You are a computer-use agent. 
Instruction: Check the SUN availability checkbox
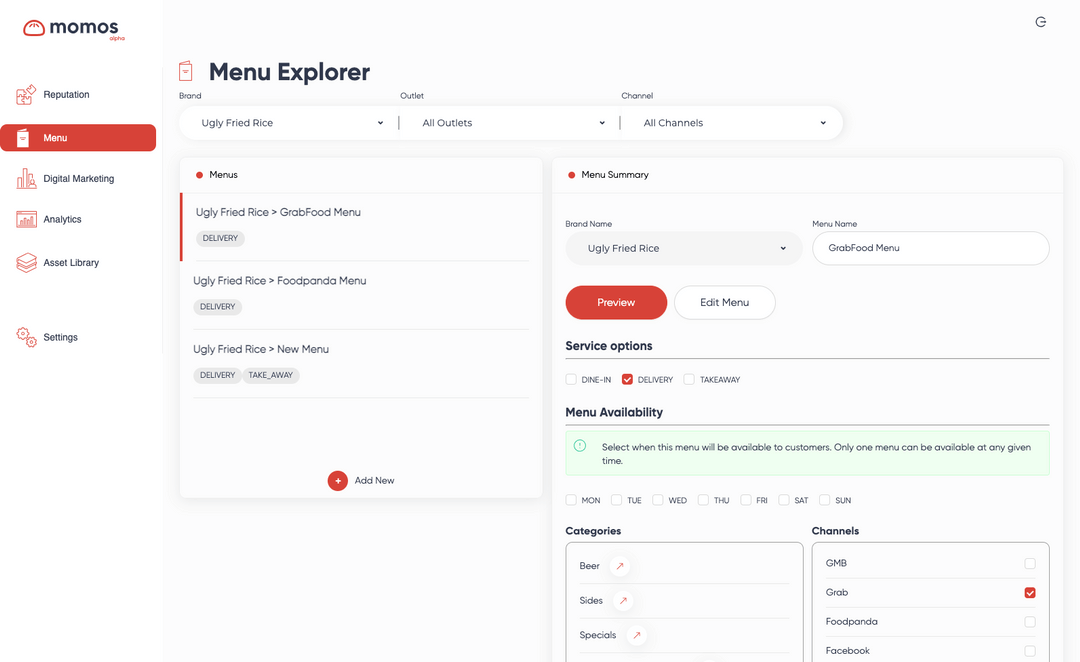[x=824, y=500]
